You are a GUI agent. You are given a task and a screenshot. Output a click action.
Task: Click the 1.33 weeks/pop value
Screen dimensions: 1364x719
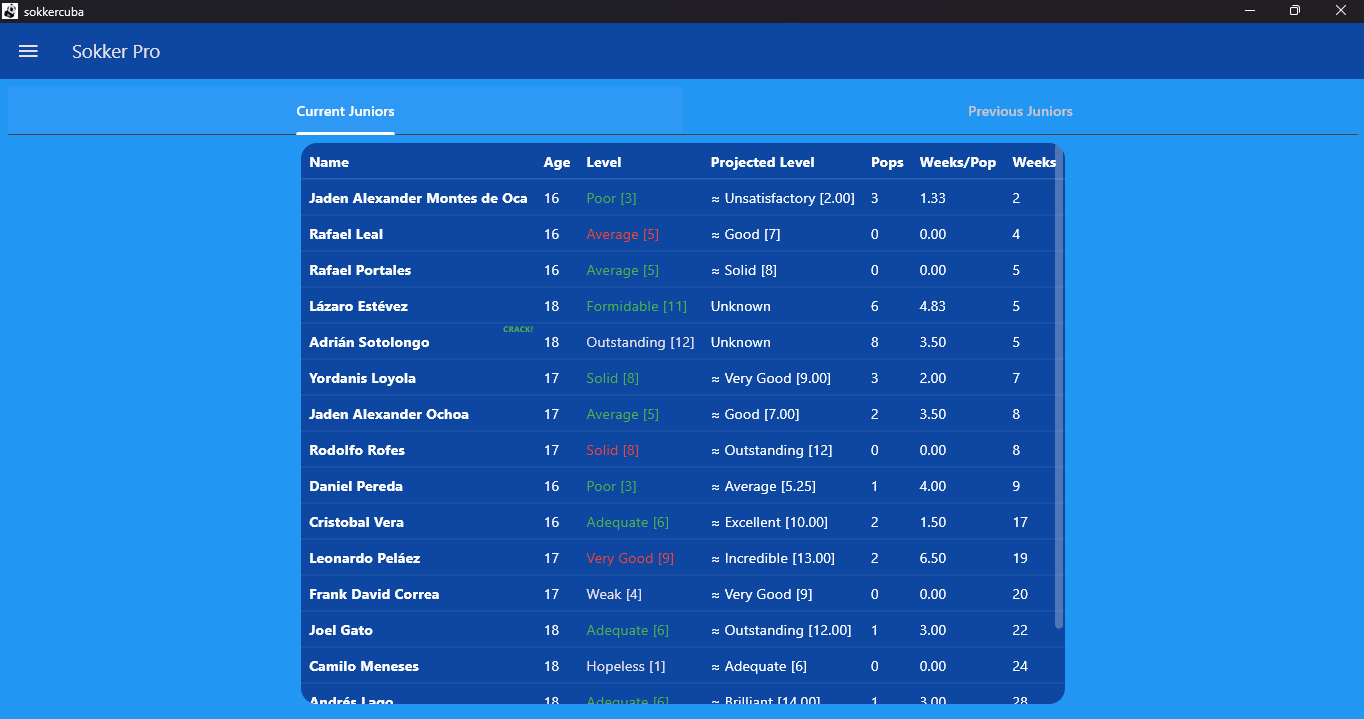point(933,198)
